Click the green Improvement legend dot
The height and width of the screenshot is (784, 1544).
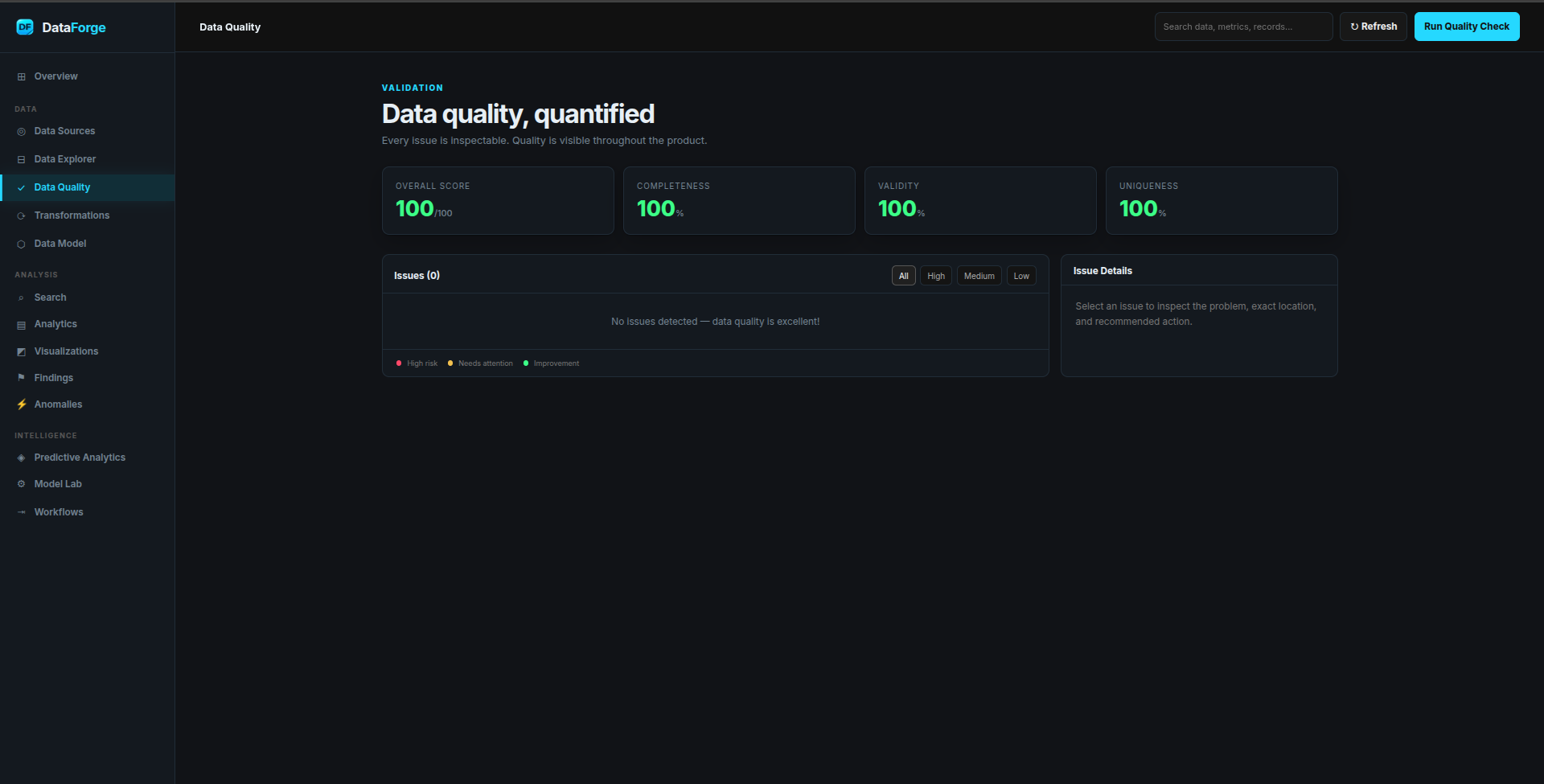tap(526, 363)
